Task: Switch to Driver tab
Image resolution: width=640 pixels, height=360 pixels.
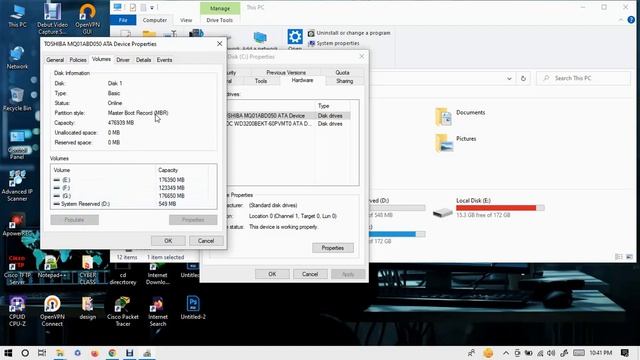Action: click(x=123, y=60)
